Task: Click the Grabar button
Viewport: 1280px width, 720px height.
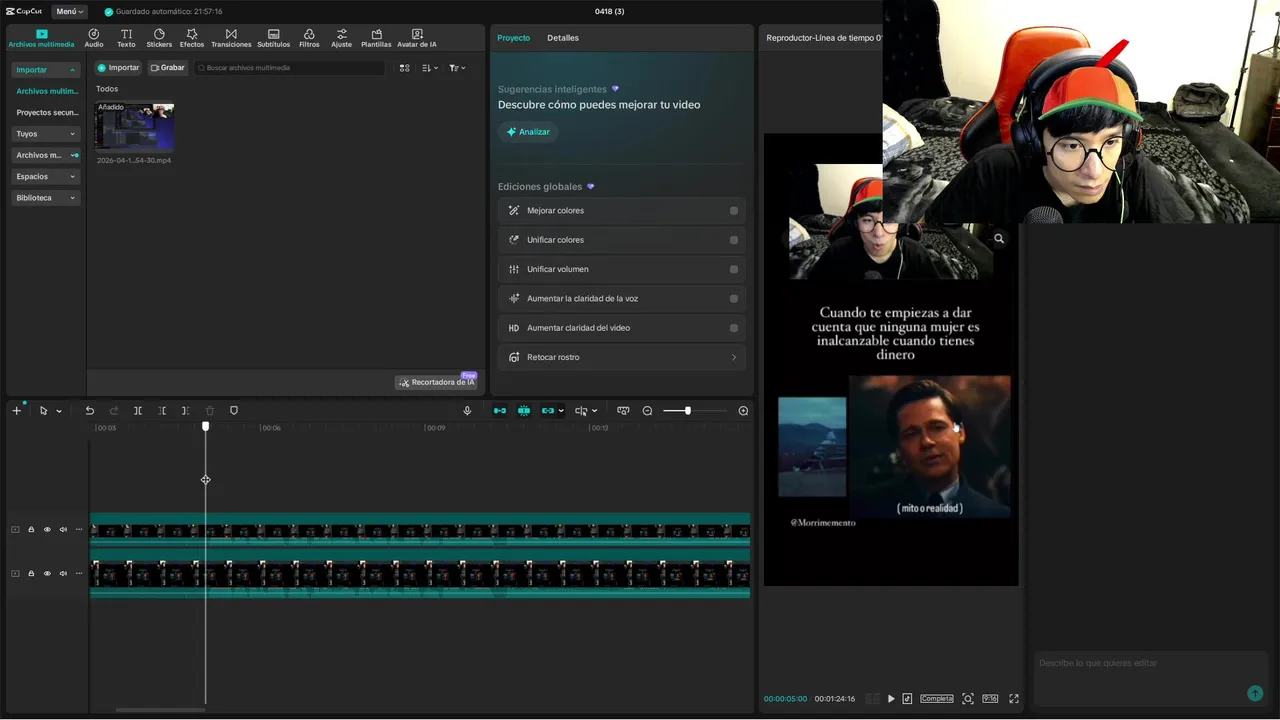Action: (x=168, y=68)
